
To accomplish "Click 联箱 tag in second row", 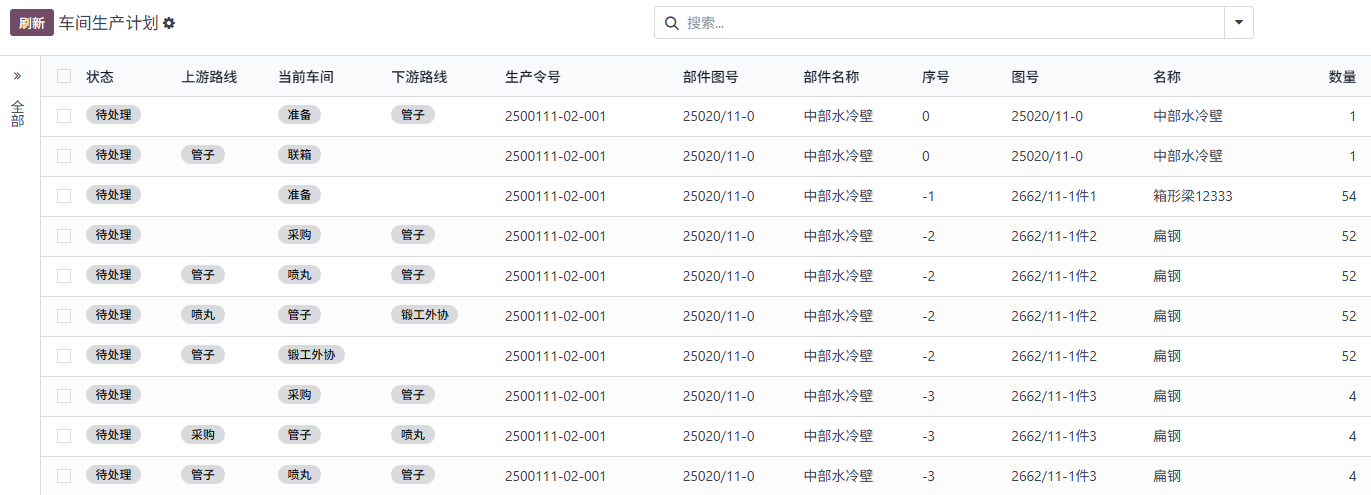I will point(299,155).
